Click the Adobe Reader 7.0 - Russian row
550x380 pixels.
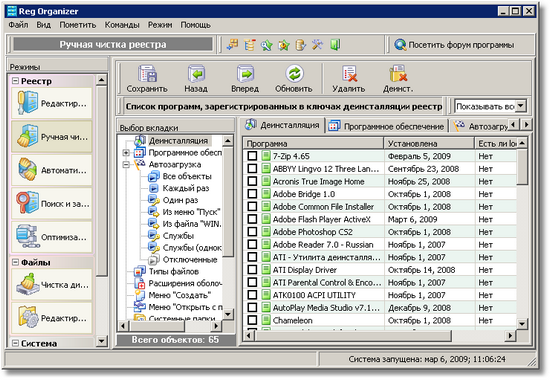click(x=381, y=244)
